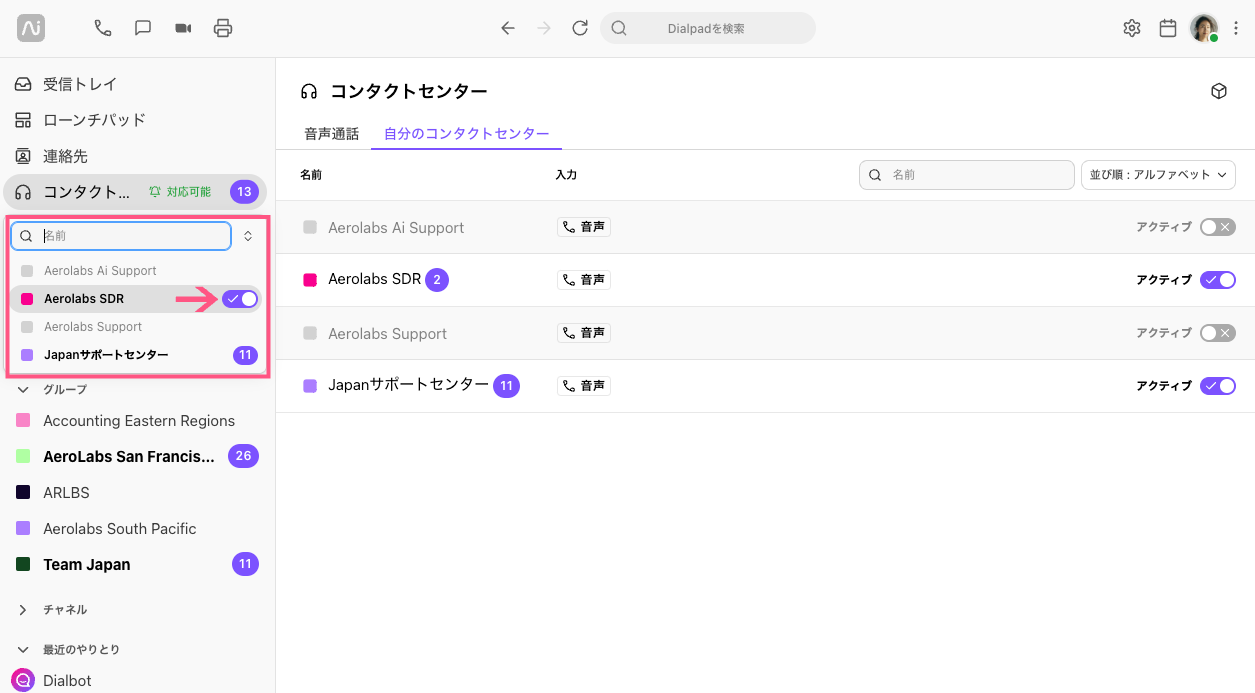Go forward with right arrow
1255x693 pixels.
tap(544, 28)
